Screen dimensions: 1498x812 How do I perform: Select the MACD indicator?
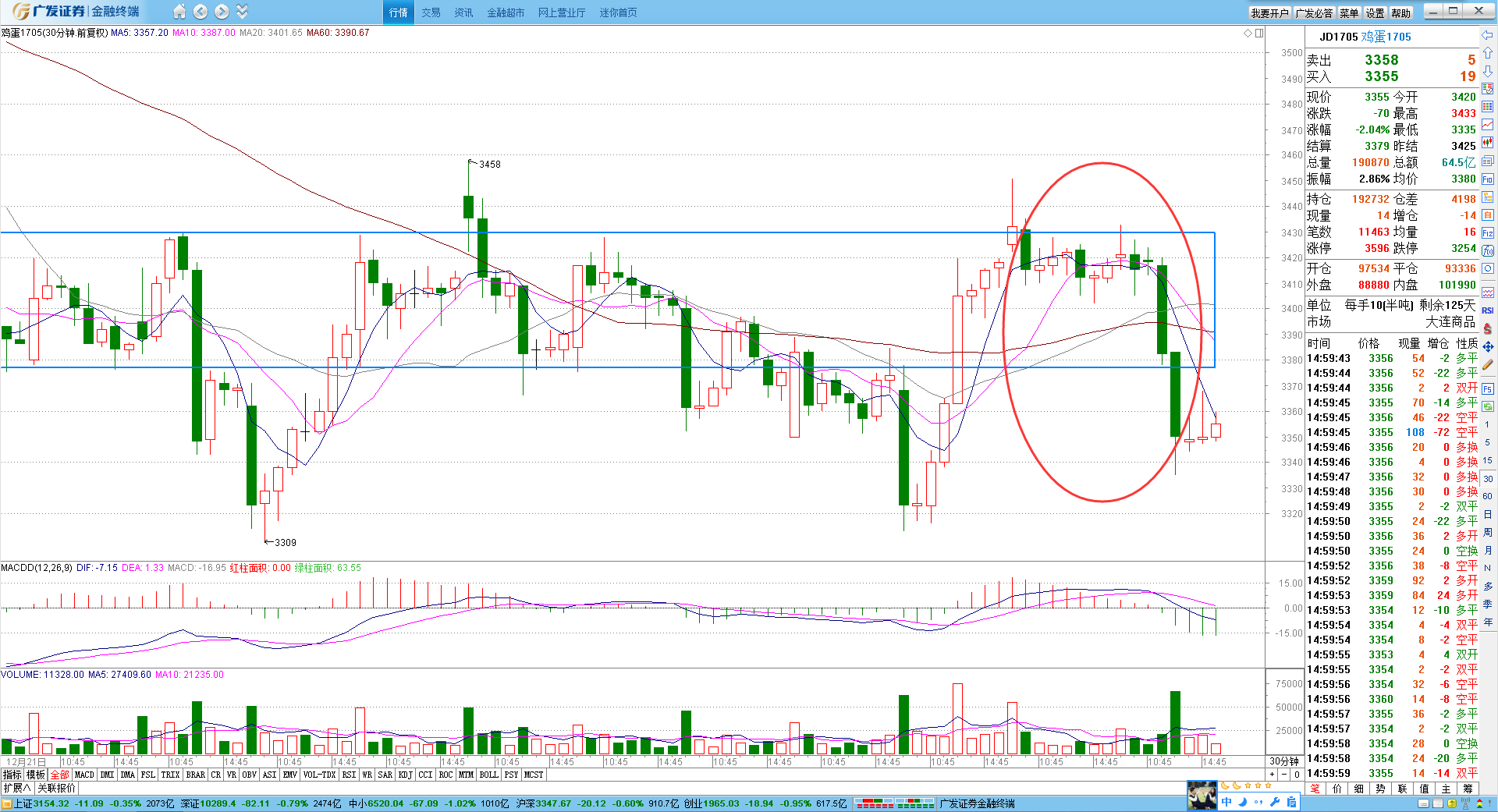84,775
